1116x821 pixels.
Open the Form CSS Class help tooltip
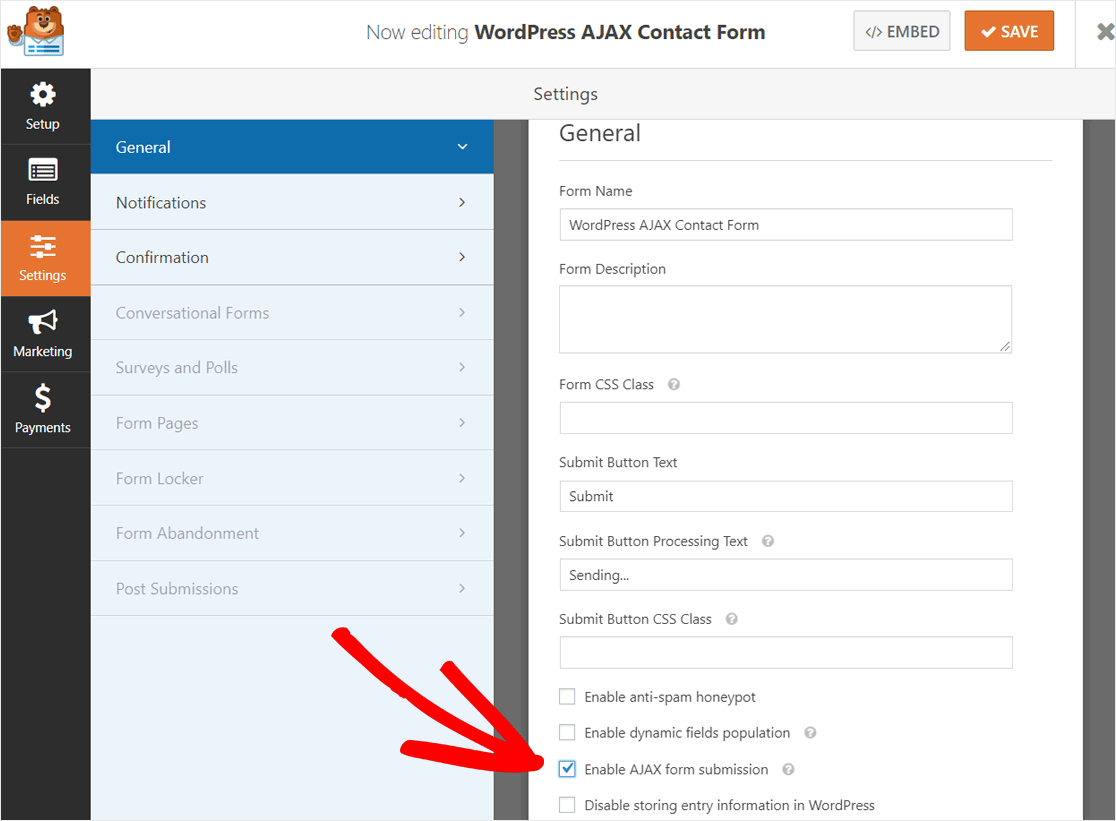673,384
